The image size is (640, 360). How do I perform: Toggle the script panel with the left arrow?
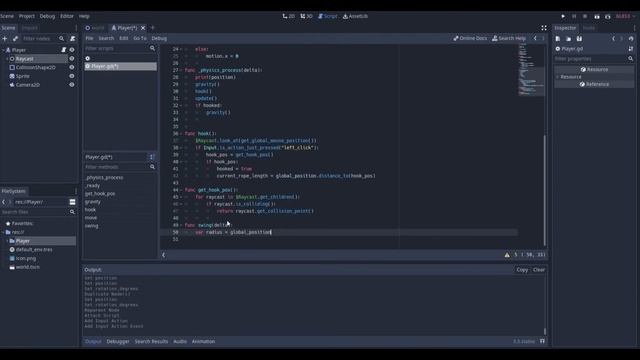point(164,255)
